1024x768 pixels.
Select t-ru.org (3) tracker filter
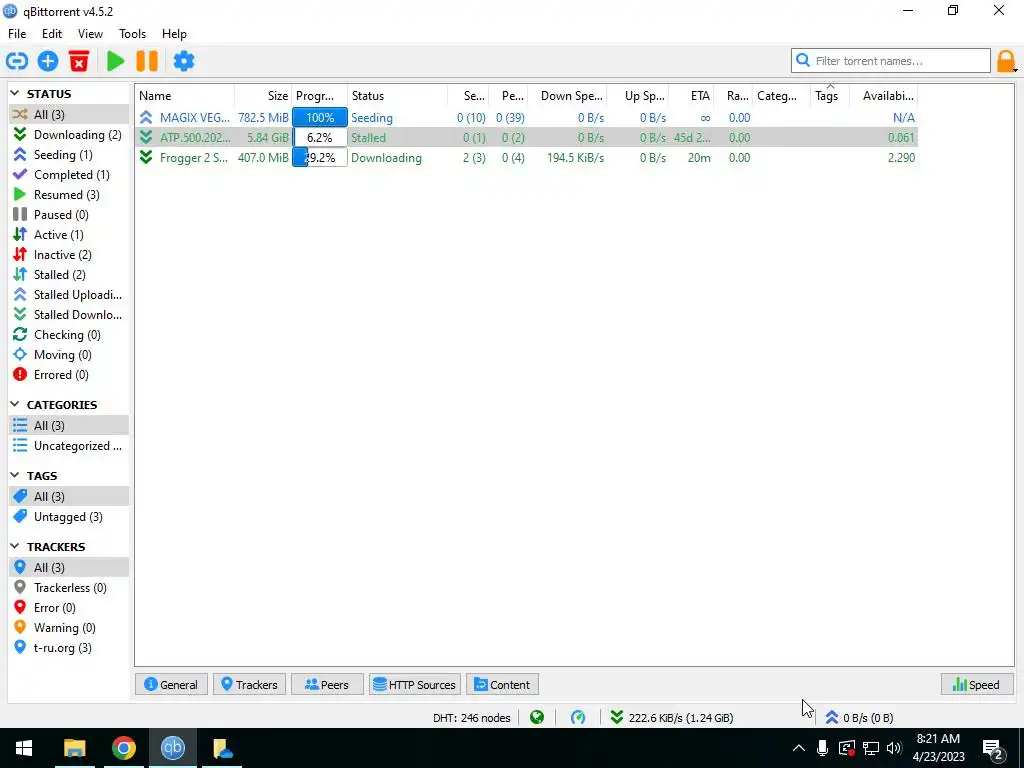[69, 648]
